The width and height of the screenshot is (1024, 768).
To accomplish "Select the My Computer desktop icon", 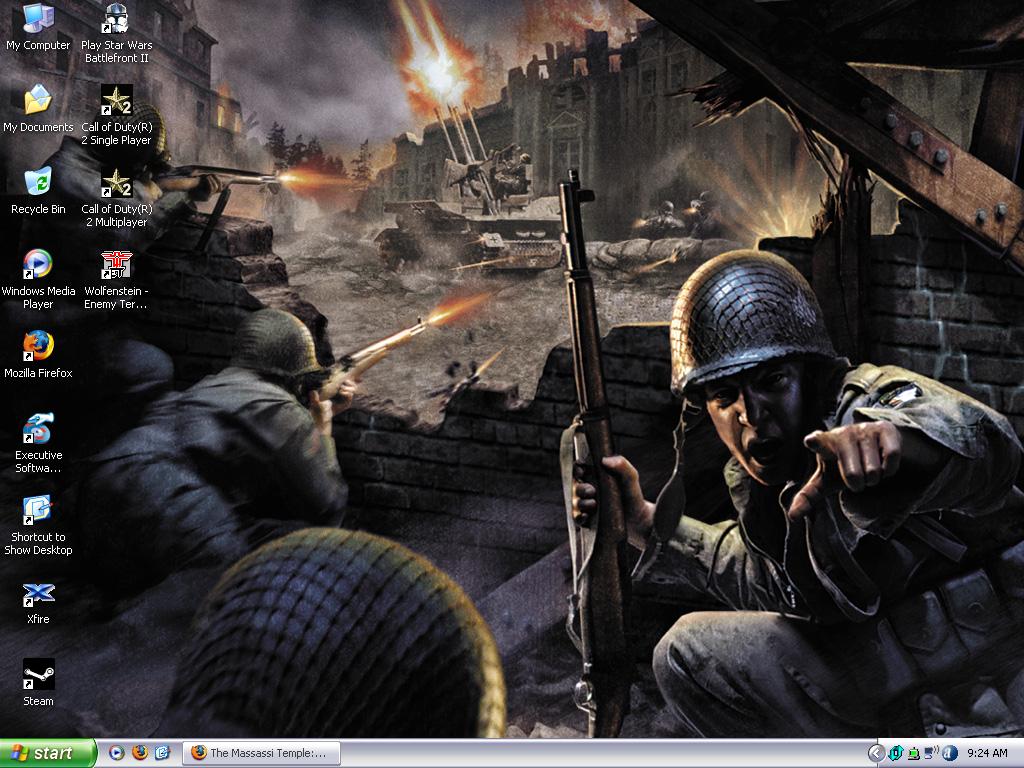I will pyautogui.click(x=38, y=27).
